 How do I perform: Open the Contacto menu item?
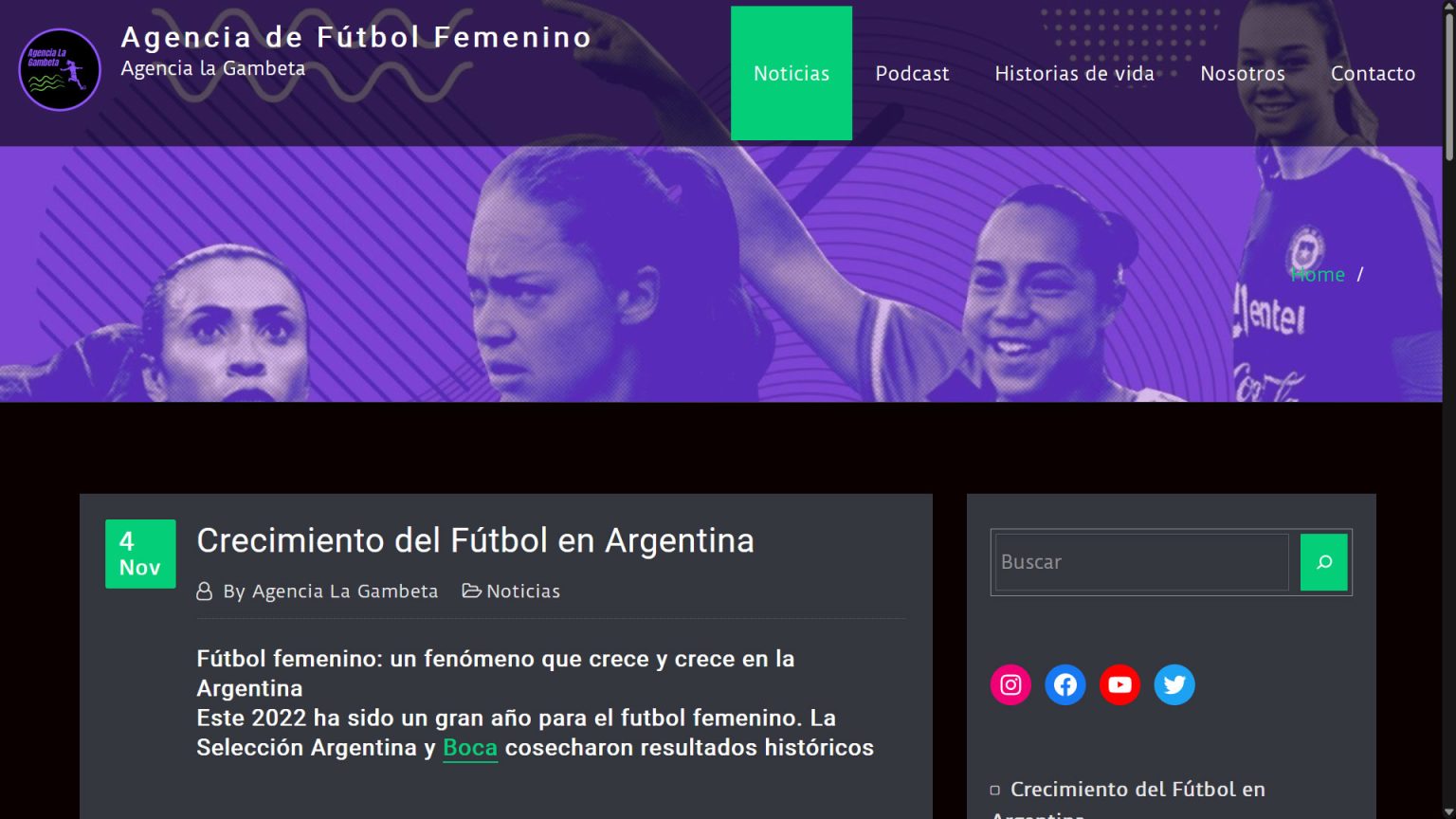pyautogui.click(x=1373, y=73)
